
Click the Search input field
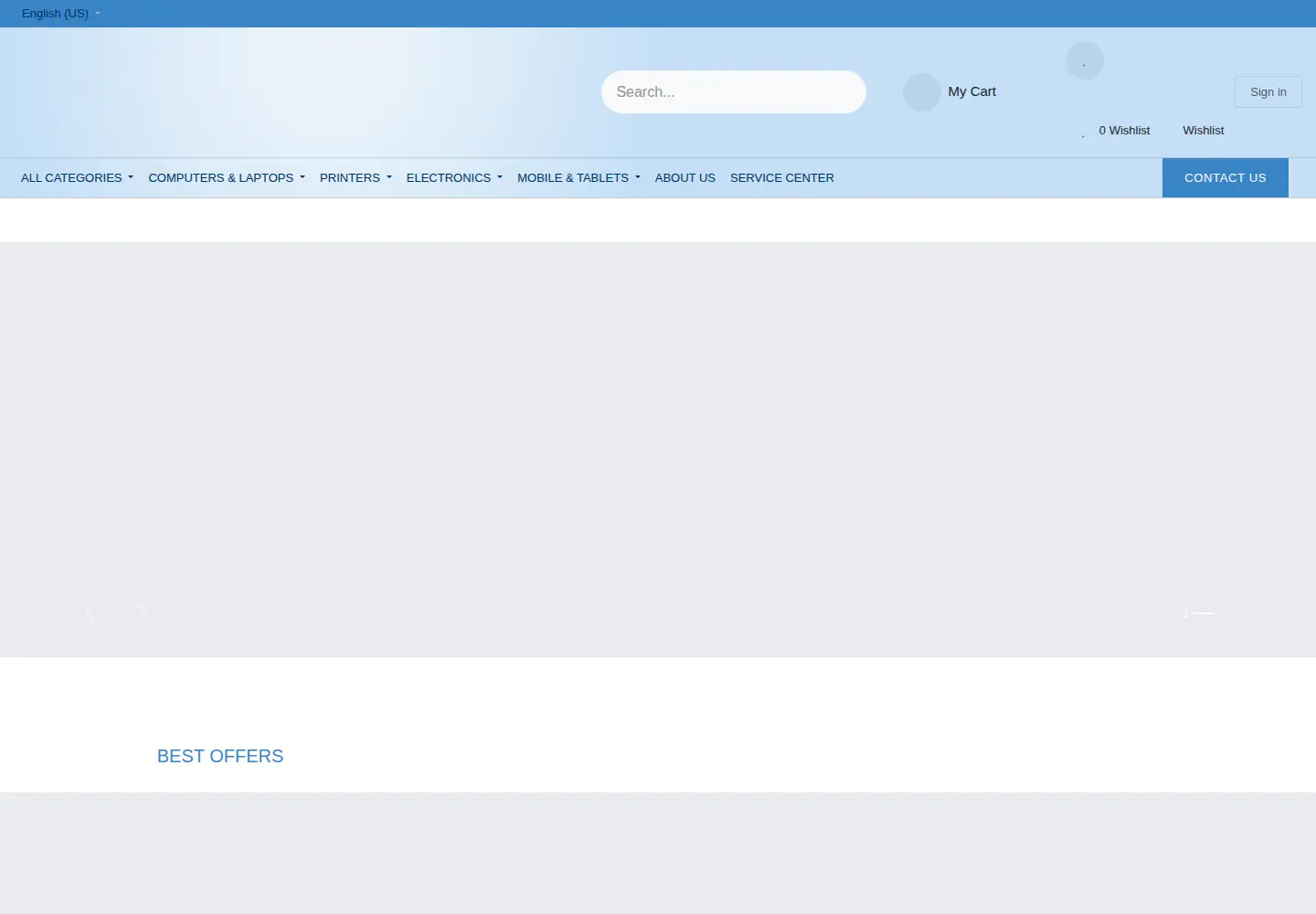733,91
